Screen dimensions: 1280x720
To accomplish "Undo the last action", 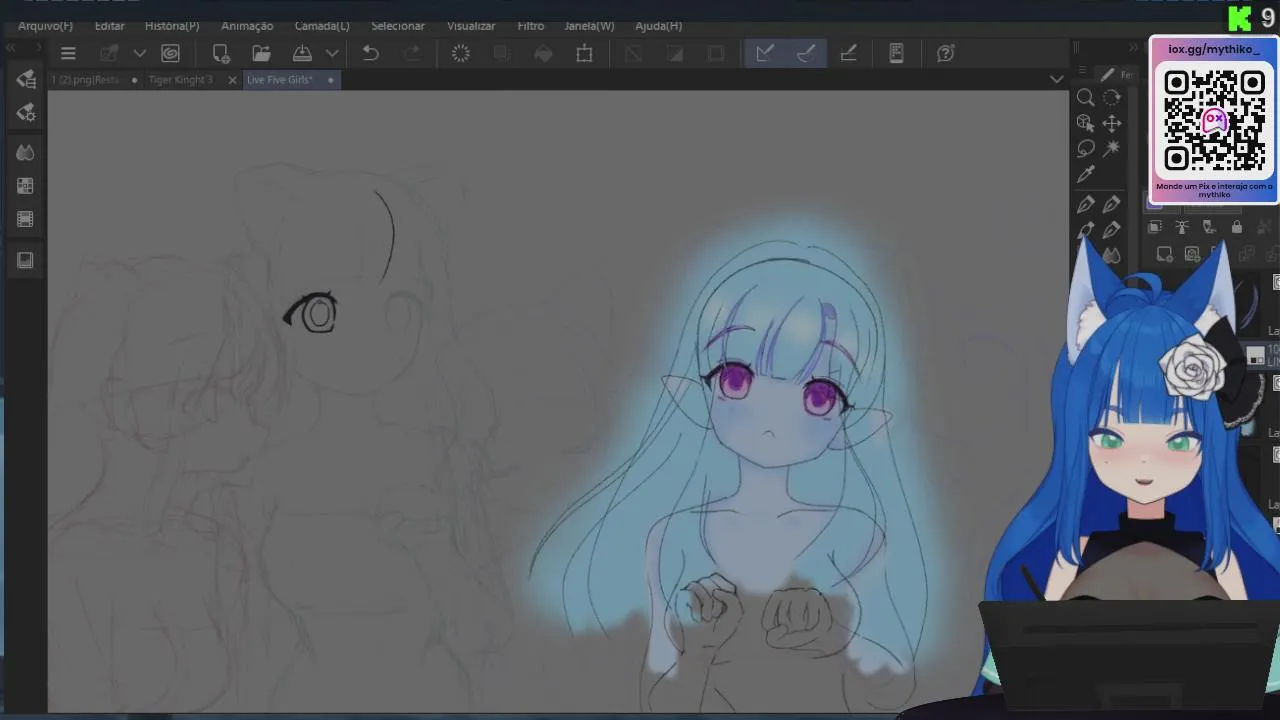I will pyautogui.click(x=370, y=54).
